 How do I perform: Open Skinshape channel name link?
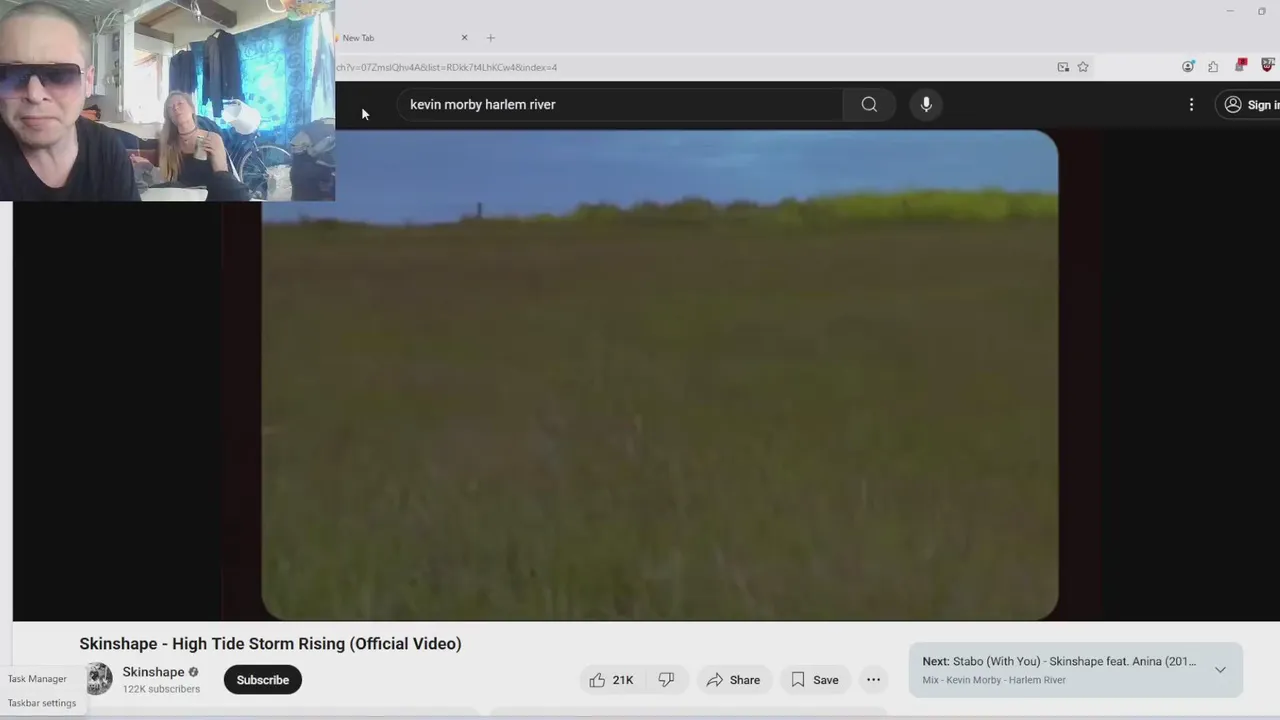153,672
